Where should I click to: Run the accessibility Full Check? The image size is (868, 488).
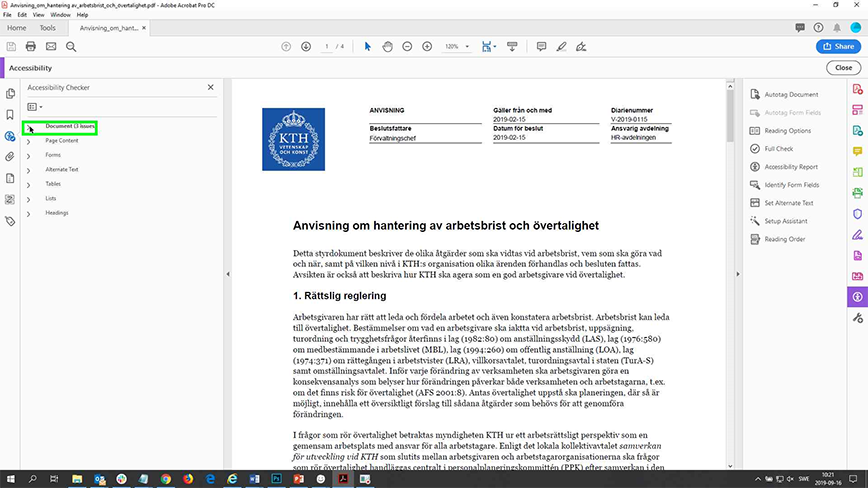point(772,149)
